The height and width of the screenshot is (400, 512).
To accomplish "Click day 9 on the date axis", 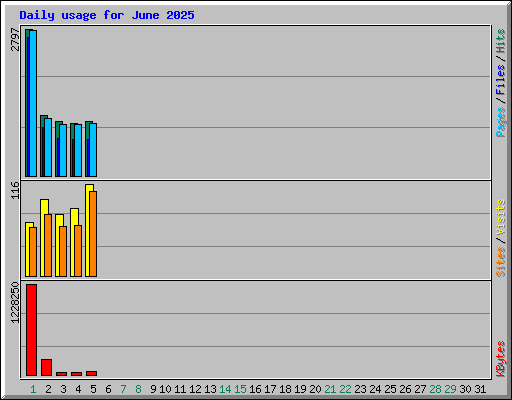I will pos(153,389).
